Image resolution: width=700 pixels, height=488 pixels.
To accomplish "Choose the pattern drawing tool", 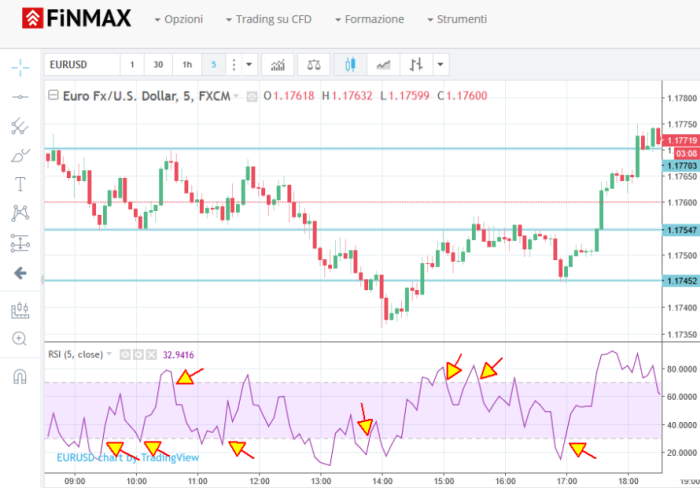I will (x=20, y=213).
